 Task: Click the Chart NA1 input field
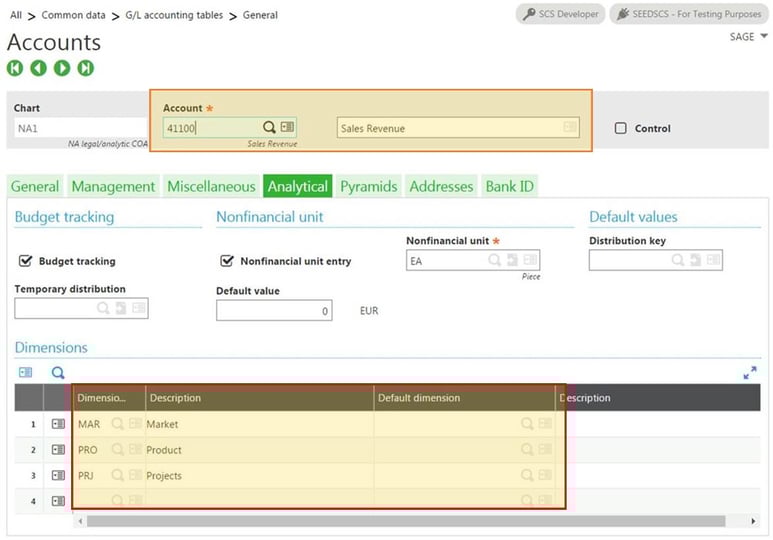coord(80,128)
